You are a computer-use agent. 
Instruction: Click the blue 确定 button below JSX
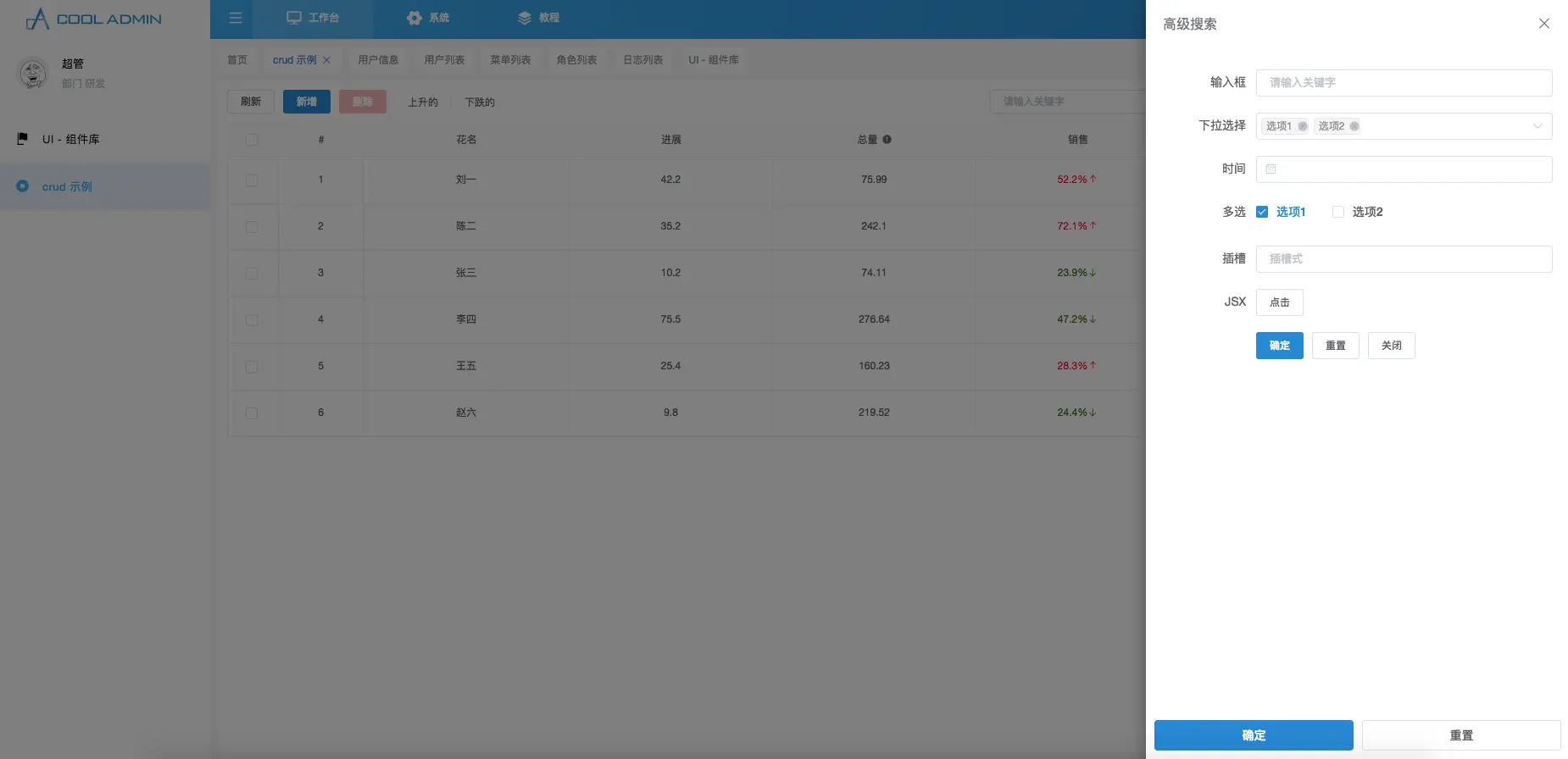[x=1280, y=346]
